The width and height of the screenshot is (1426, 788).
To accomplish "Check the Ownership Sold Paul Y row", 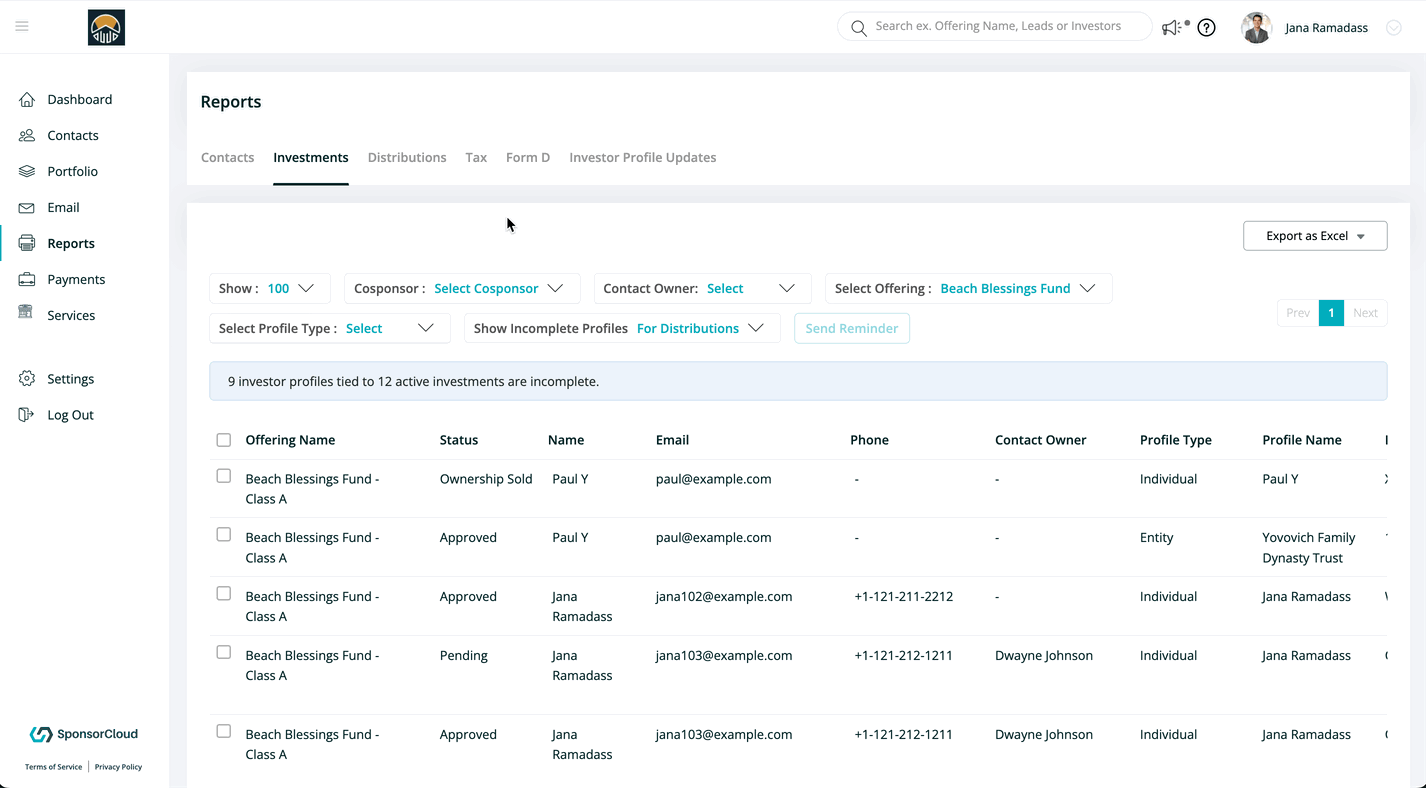I will coord(224,476).
